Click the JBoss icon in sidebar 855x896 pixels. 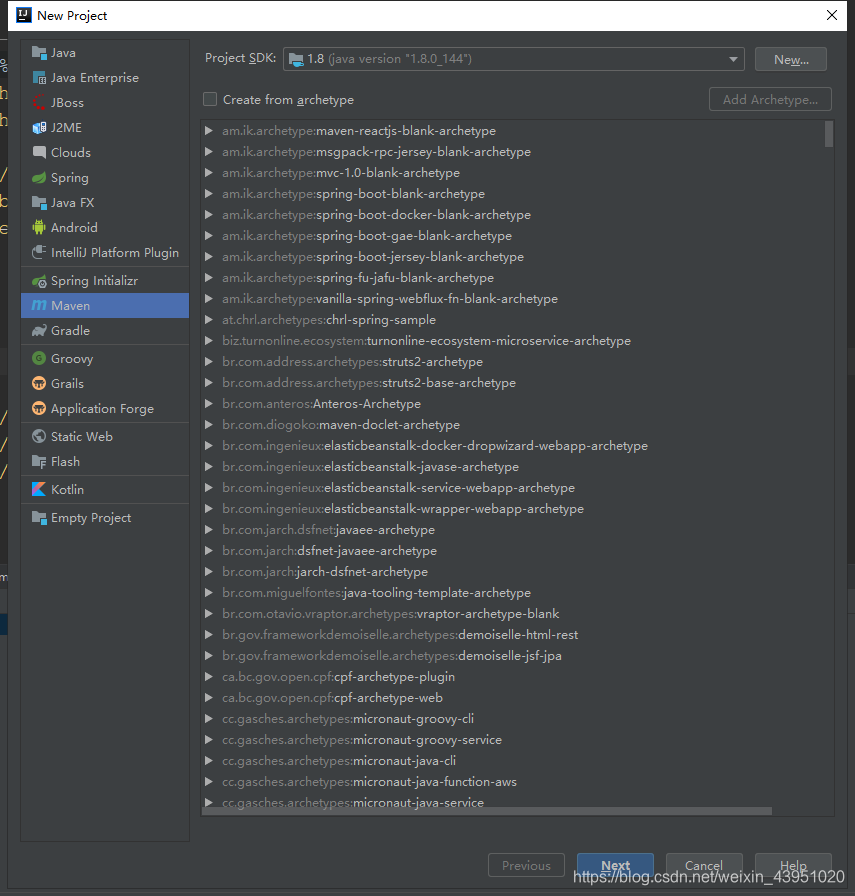pos(39,103)
